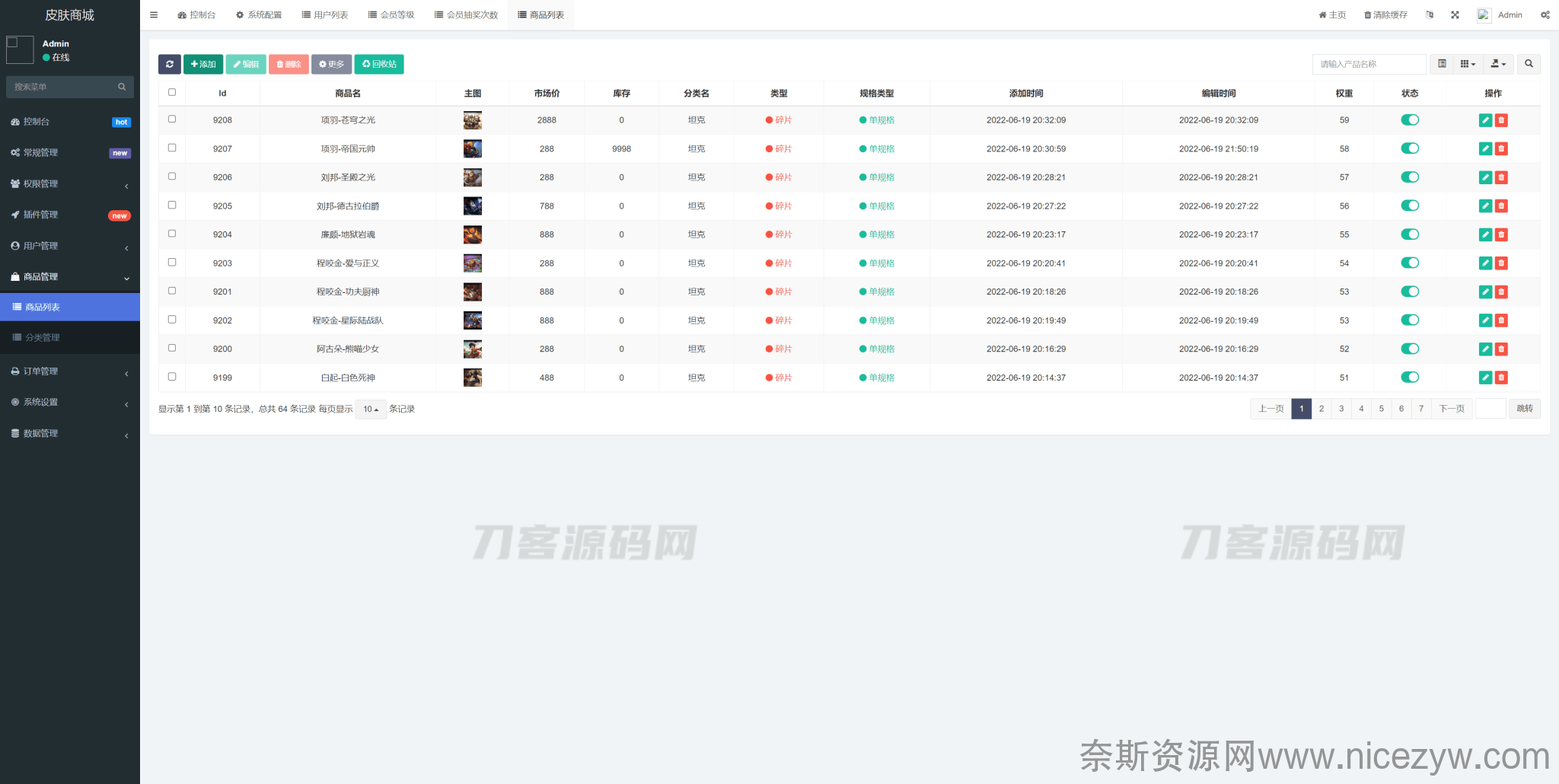This screenshot has height=784, width=1559.
Task: Click thumbnail image of product 9204
Action: pyautogui.click(x=473, y=234)
